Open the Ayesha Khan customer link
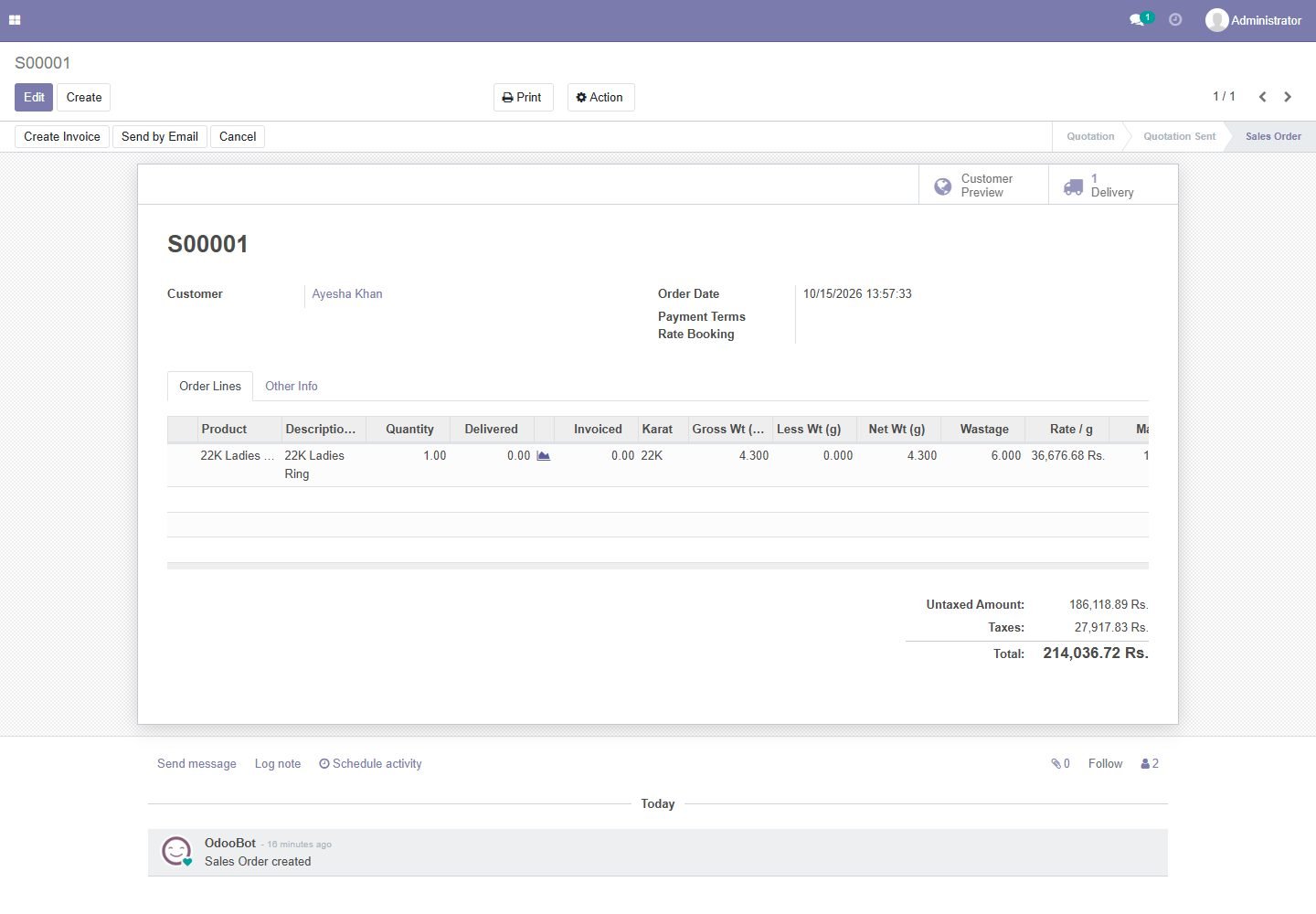1316x914 pixels. [347, 294]
